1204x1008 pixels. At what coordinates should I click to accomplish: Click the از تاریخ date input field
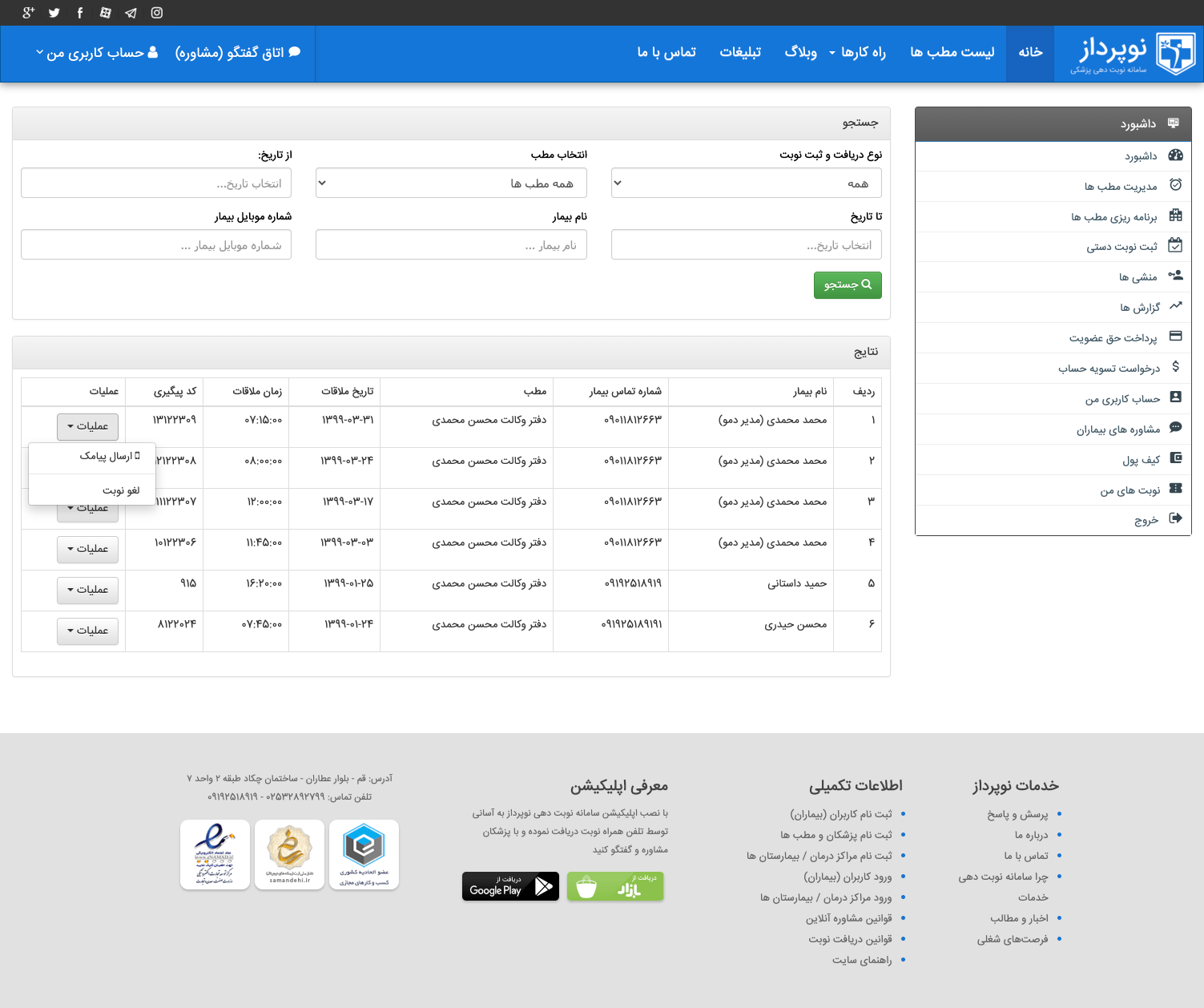coord(156,183)
